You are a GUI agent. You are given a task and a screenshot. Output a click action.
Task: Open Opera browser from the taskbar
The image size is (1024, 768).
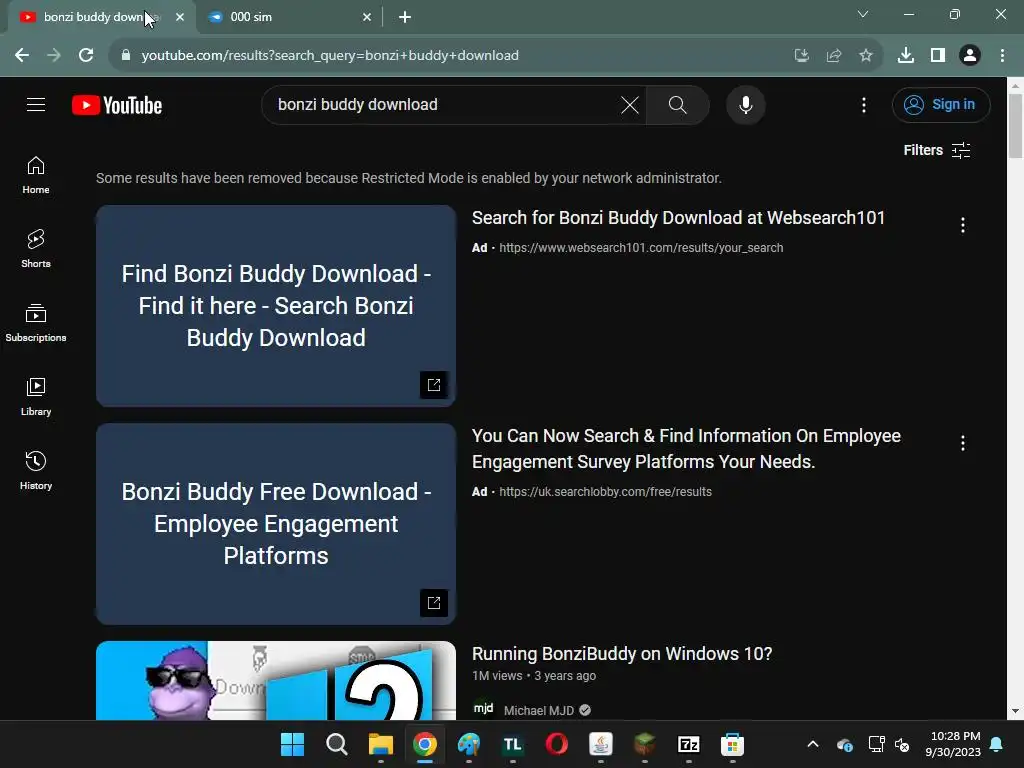(556, 744)
